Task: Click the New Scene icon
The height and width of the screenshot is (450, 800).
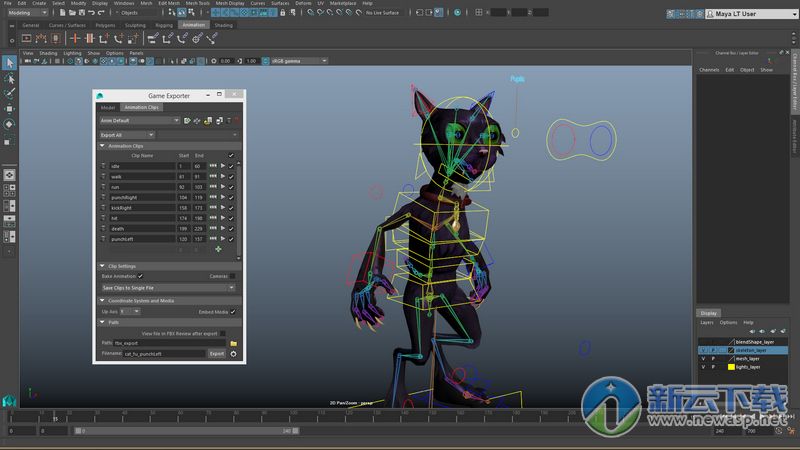Action: [62, 12]
